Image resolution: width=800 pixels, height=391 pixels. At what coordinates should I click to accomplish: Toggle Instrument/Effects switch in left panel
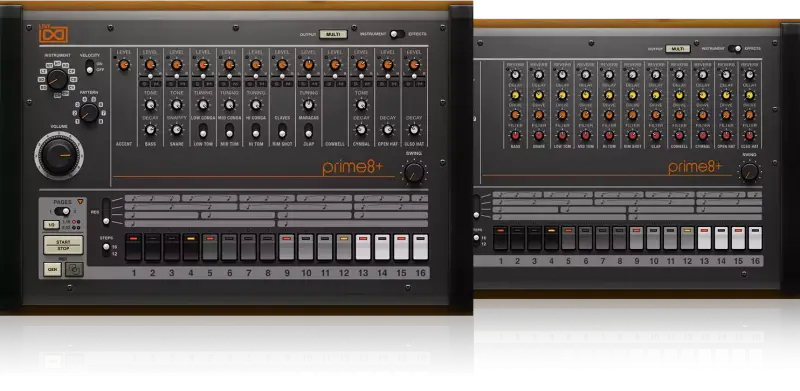click(397, 34)
